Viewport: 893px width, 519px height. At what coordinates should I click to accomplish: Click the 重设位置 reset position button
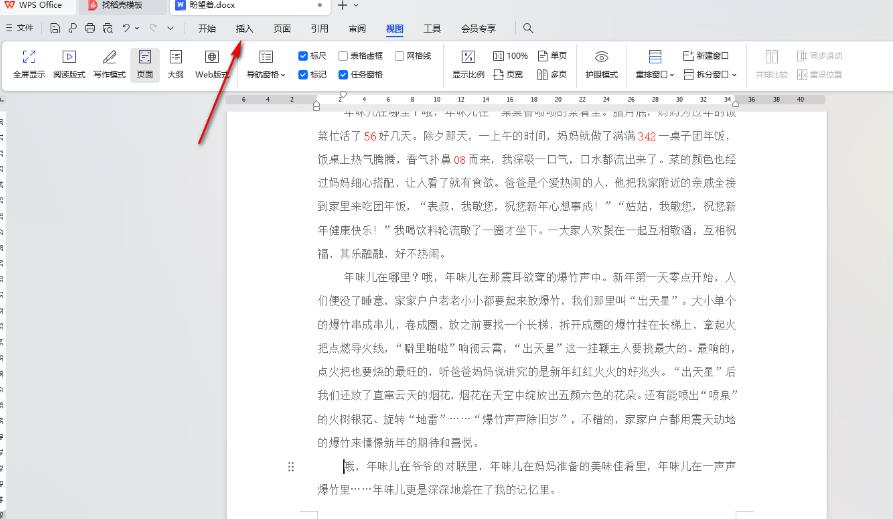pyautogui.click(x=819, y=74)
